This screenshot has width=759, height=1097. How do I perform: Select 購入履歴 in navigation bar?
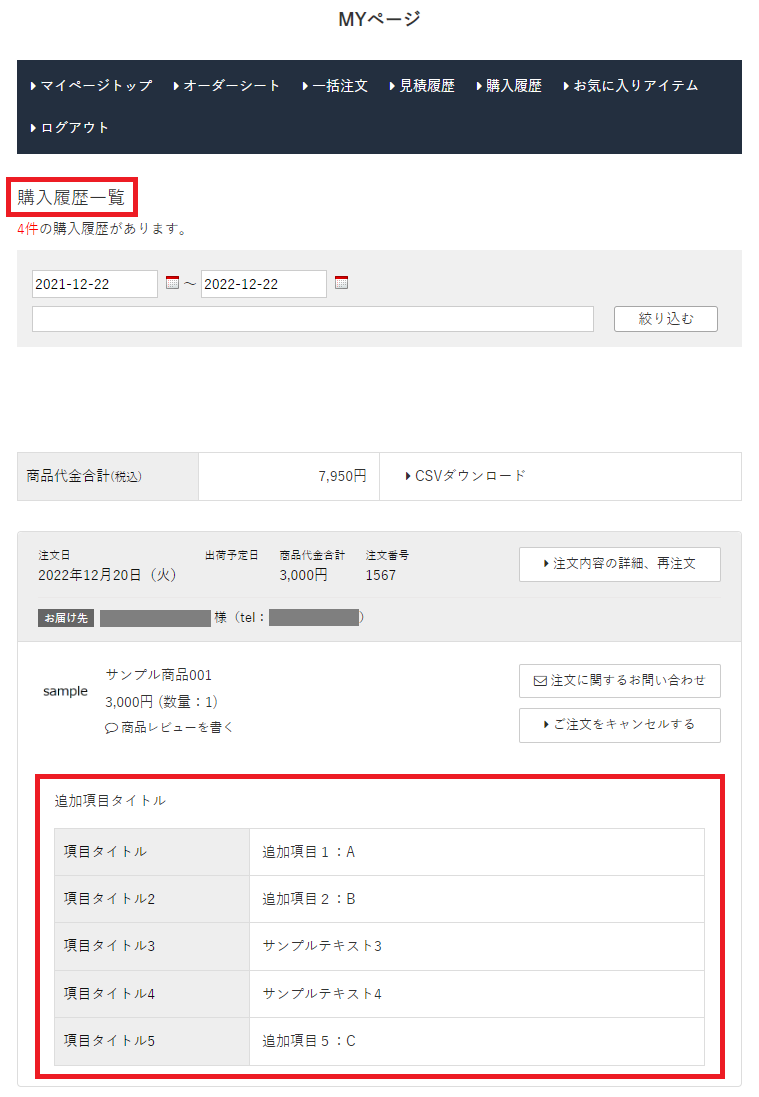tap(509, 86)
